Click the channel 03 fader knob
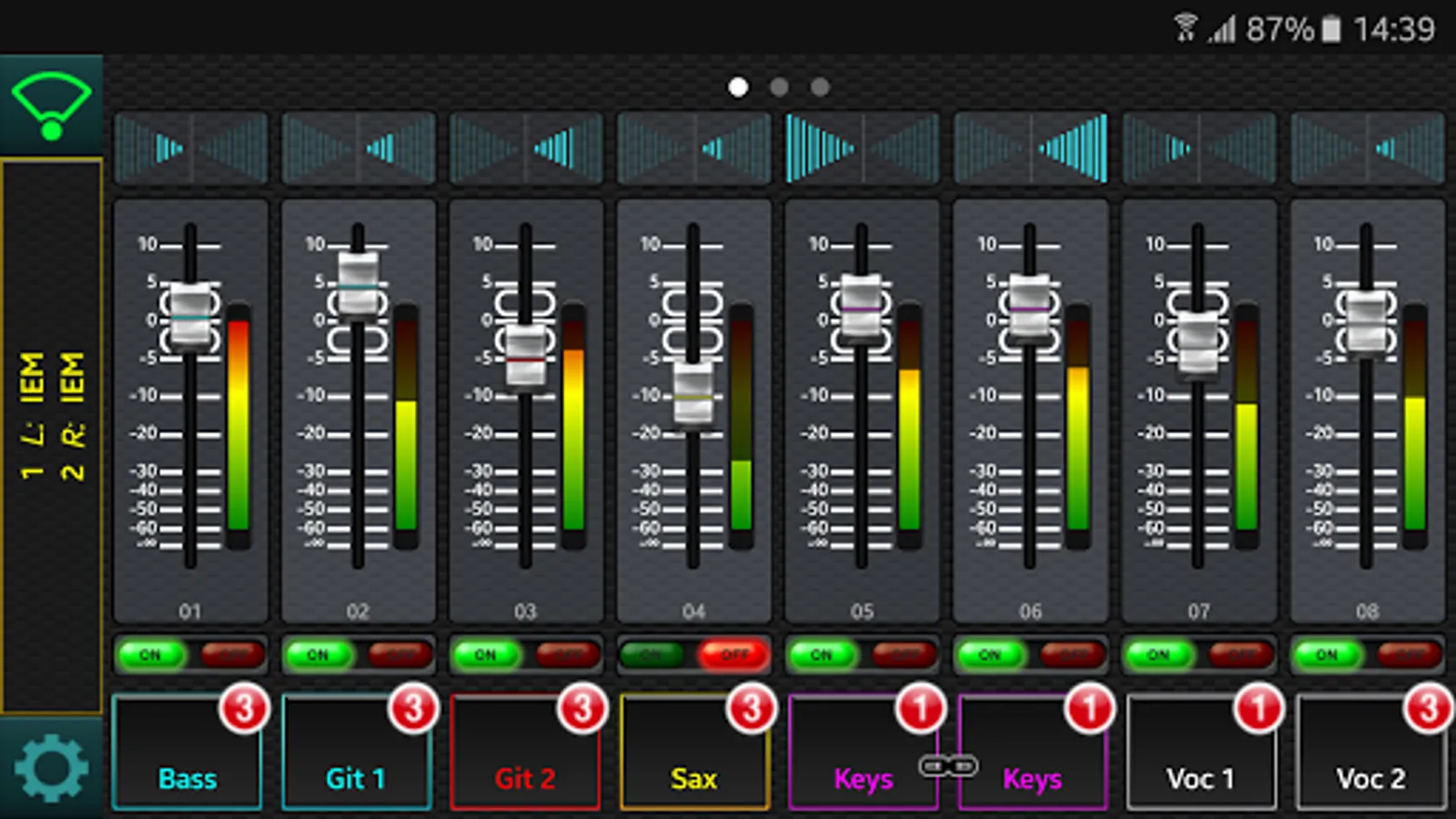The width and height of the screenshot is (1456, 819). (x=526, y=358)
